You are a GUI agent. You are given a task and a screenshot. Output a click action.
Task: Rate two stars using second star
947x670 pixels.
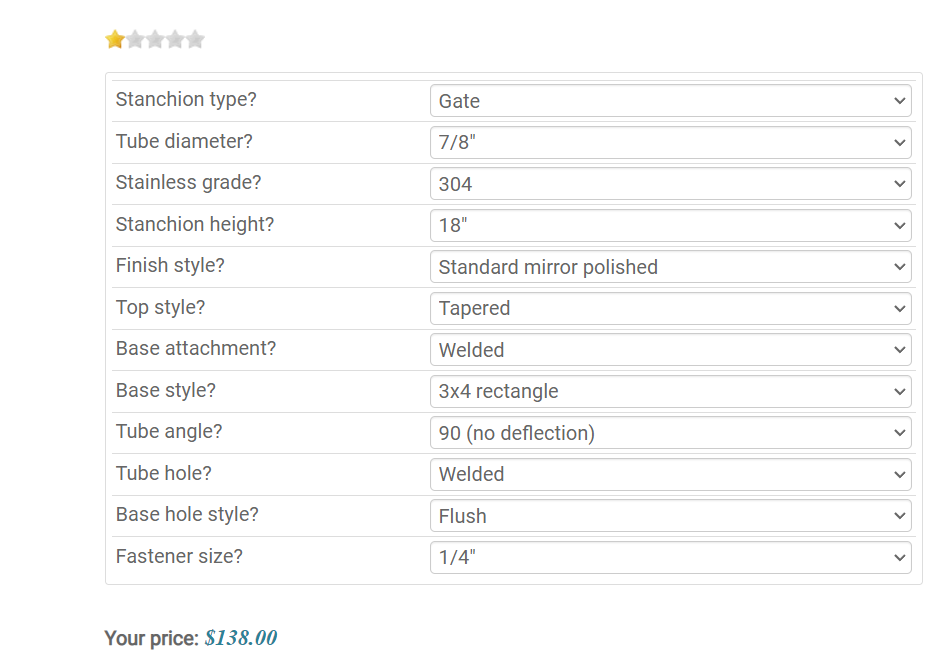tap(135, 40)
